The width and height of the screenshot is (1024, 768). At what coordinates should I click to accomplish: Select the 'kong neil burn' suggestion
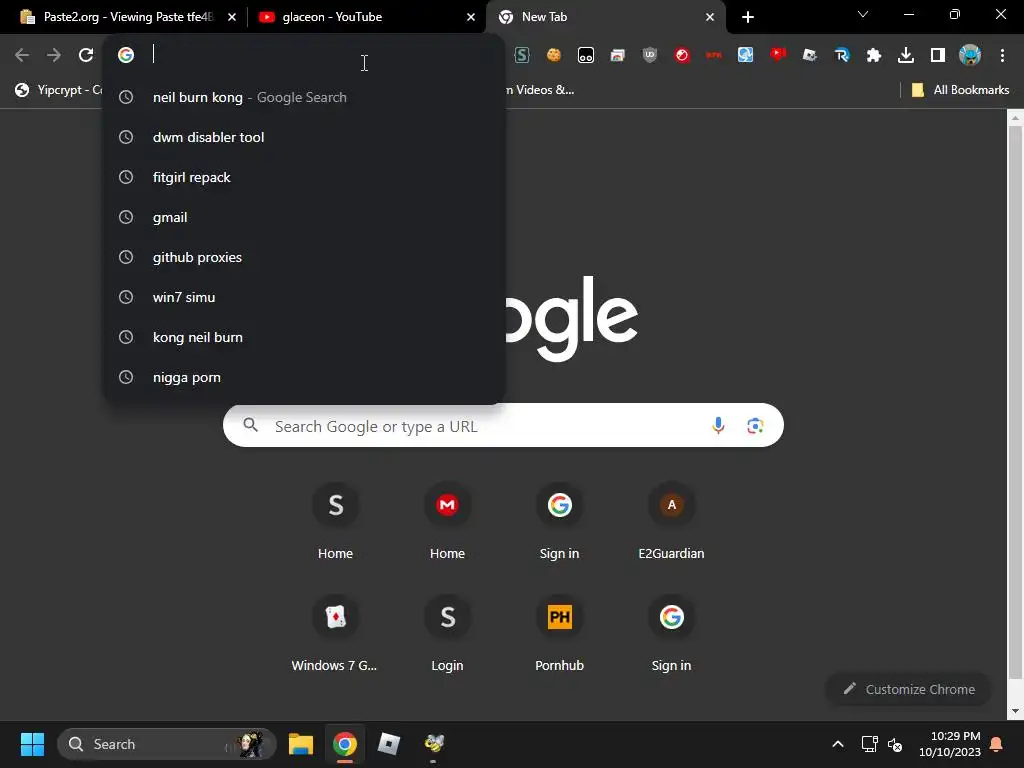304,337
